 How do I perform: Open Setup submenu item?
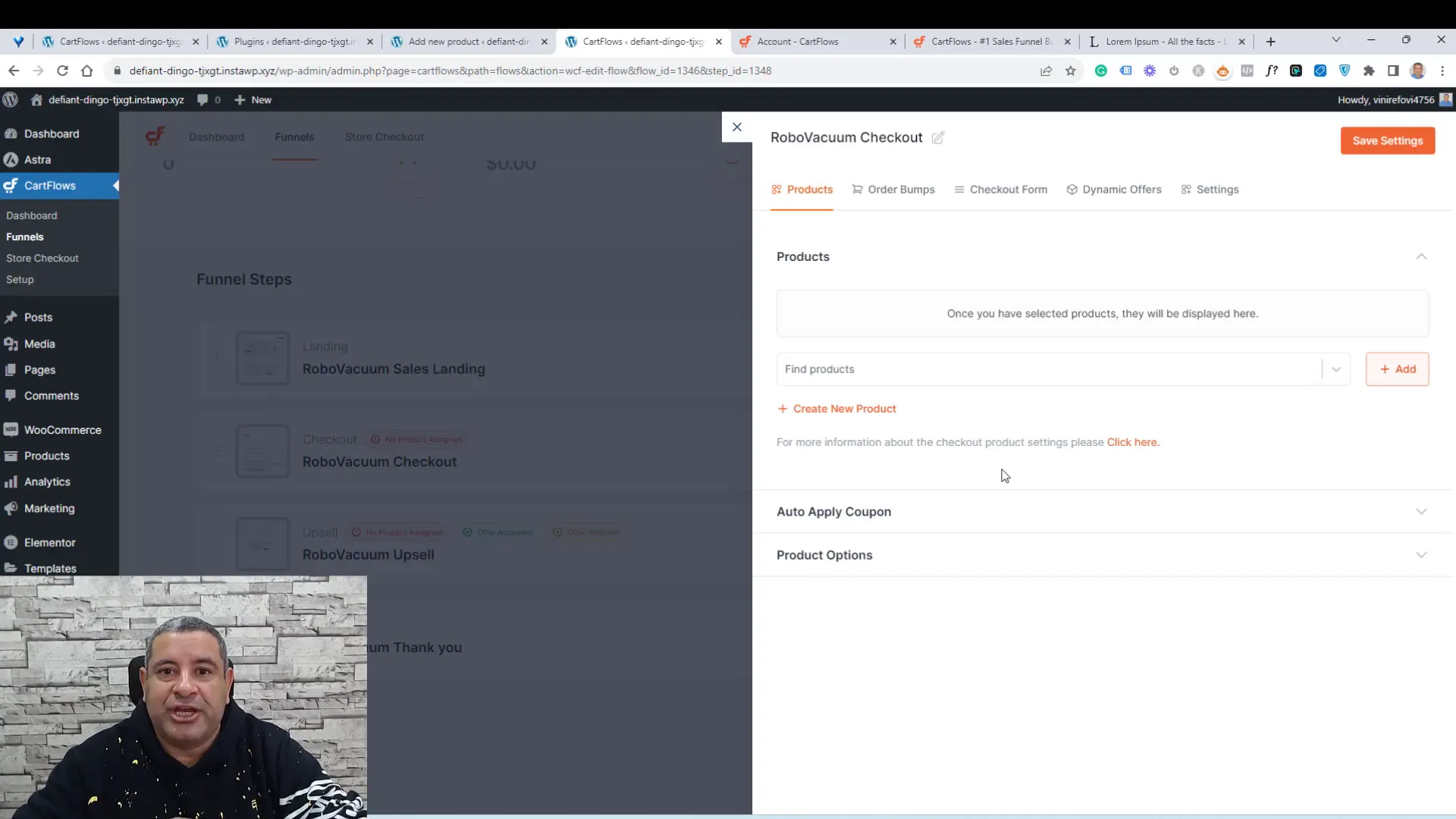(x=20, y=279)
